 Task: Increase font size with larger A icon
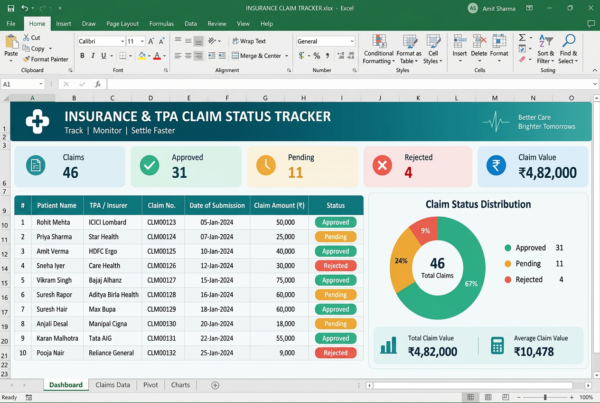151,41
